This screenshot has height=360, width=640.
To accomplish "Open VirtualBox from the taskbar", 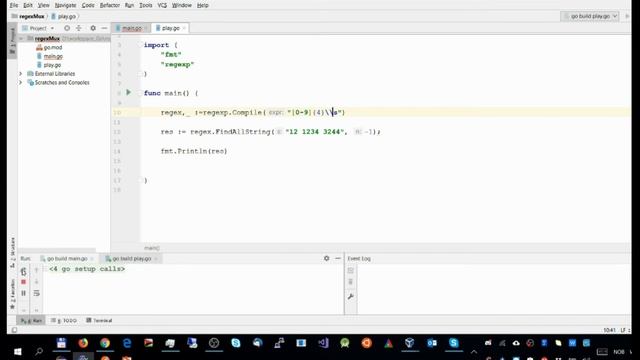I will [410, 343].
